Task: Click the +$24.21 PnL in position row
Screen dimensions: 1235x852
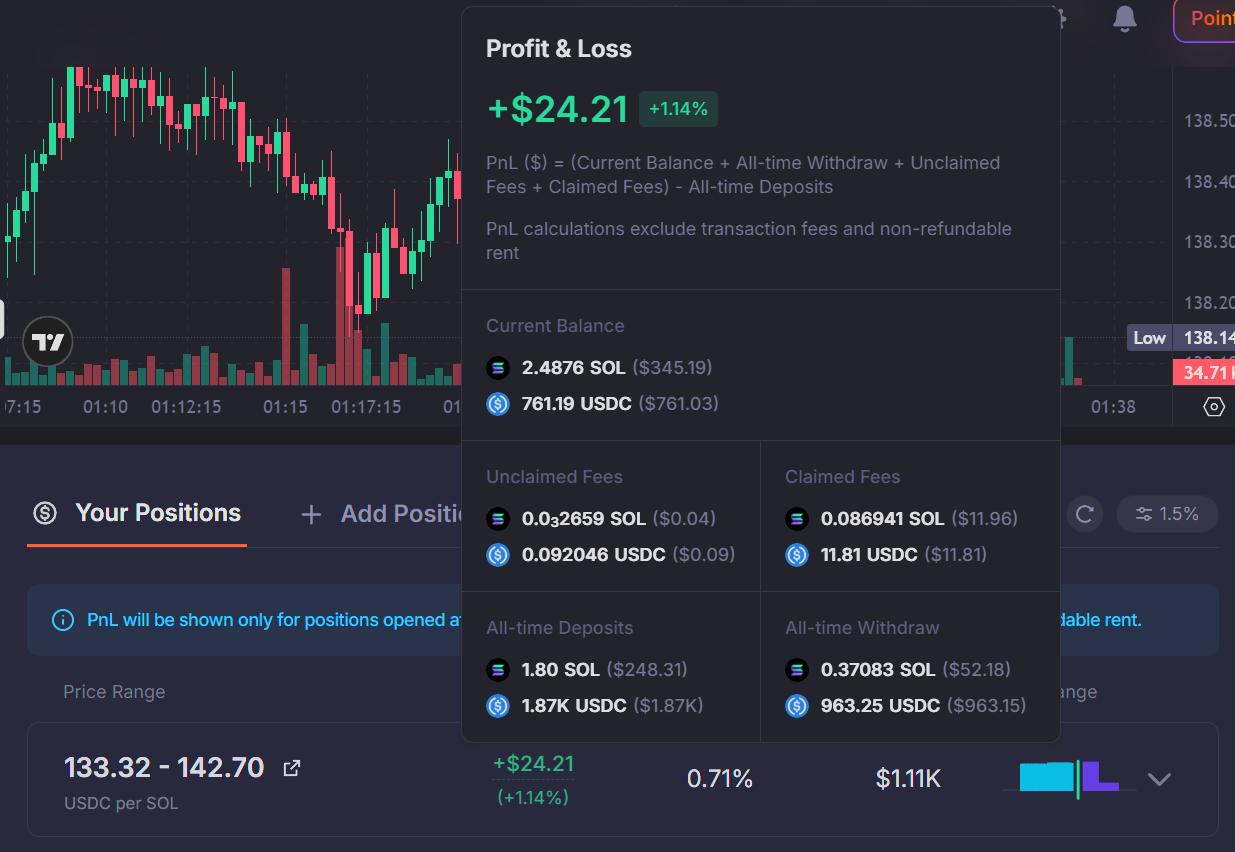Action: tap(533, 765)
